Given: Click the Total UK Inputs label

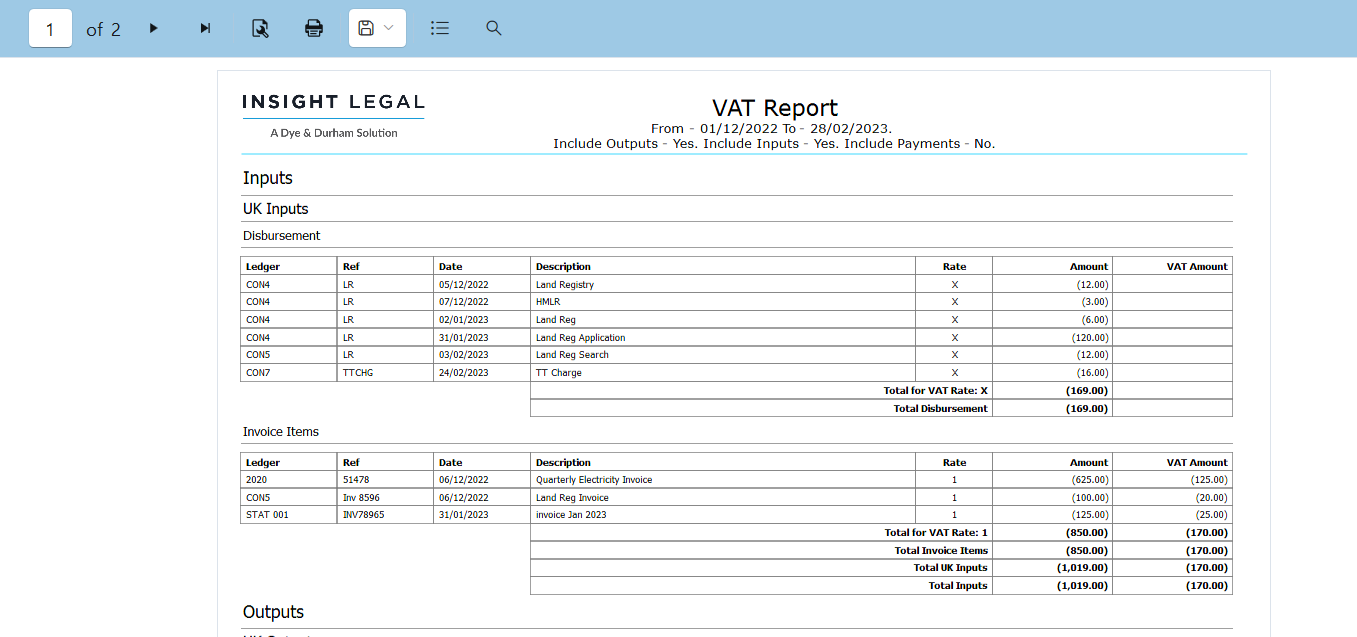Looking at the screenshot, I should pyautogui.click(x=951, y=568).
